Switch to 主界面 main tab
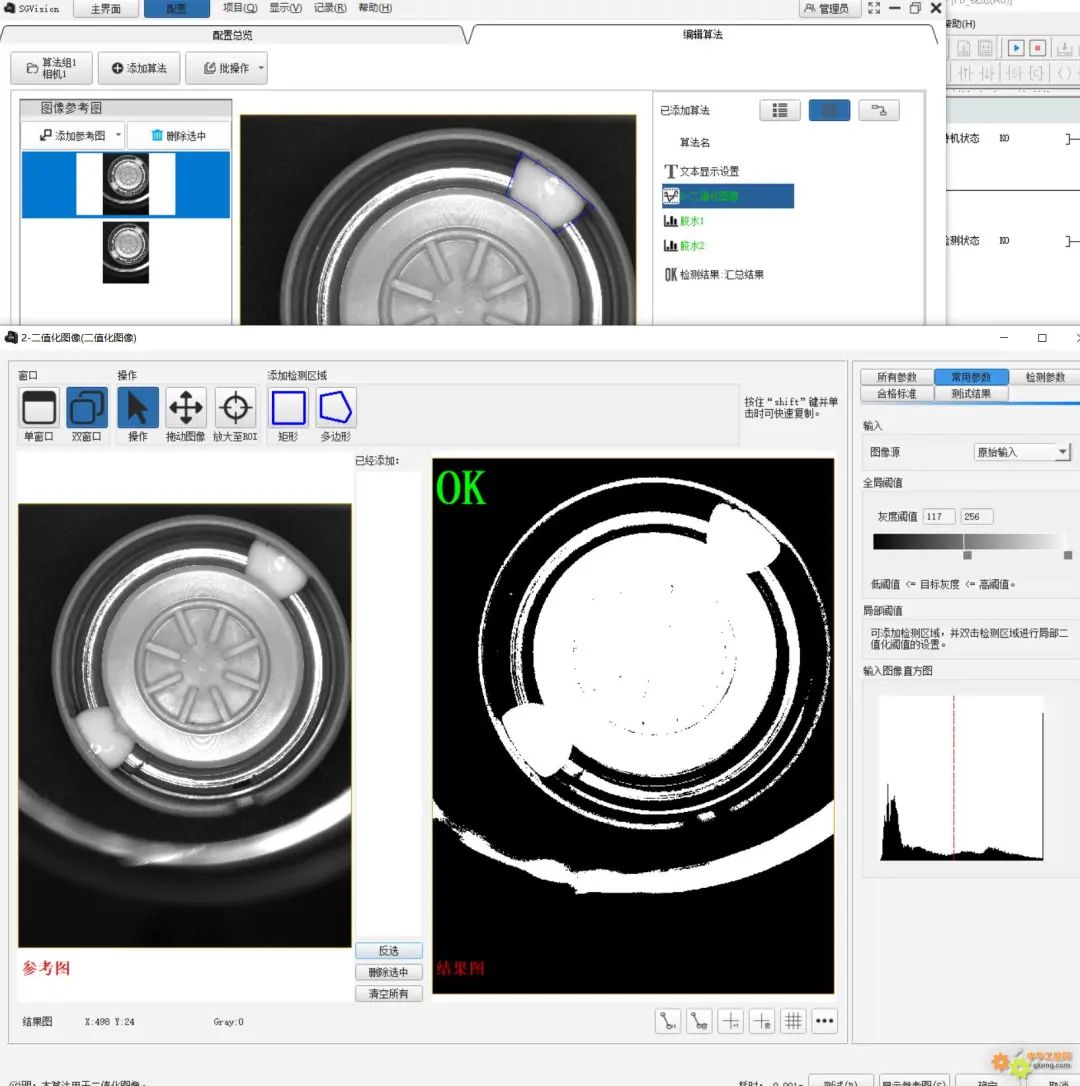1080x1086 pixels. pos(105,8)
